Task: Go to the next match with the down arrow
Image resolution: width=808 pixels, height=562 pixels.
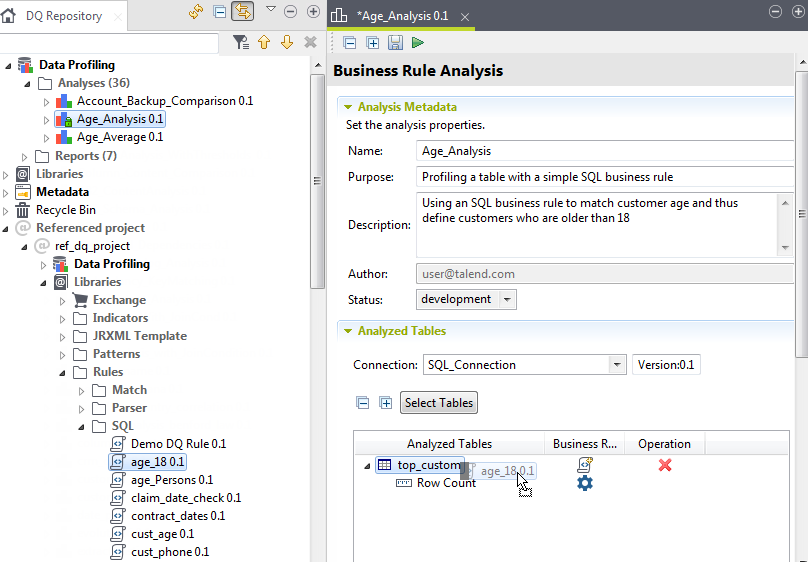Action: tap(287, 42)
